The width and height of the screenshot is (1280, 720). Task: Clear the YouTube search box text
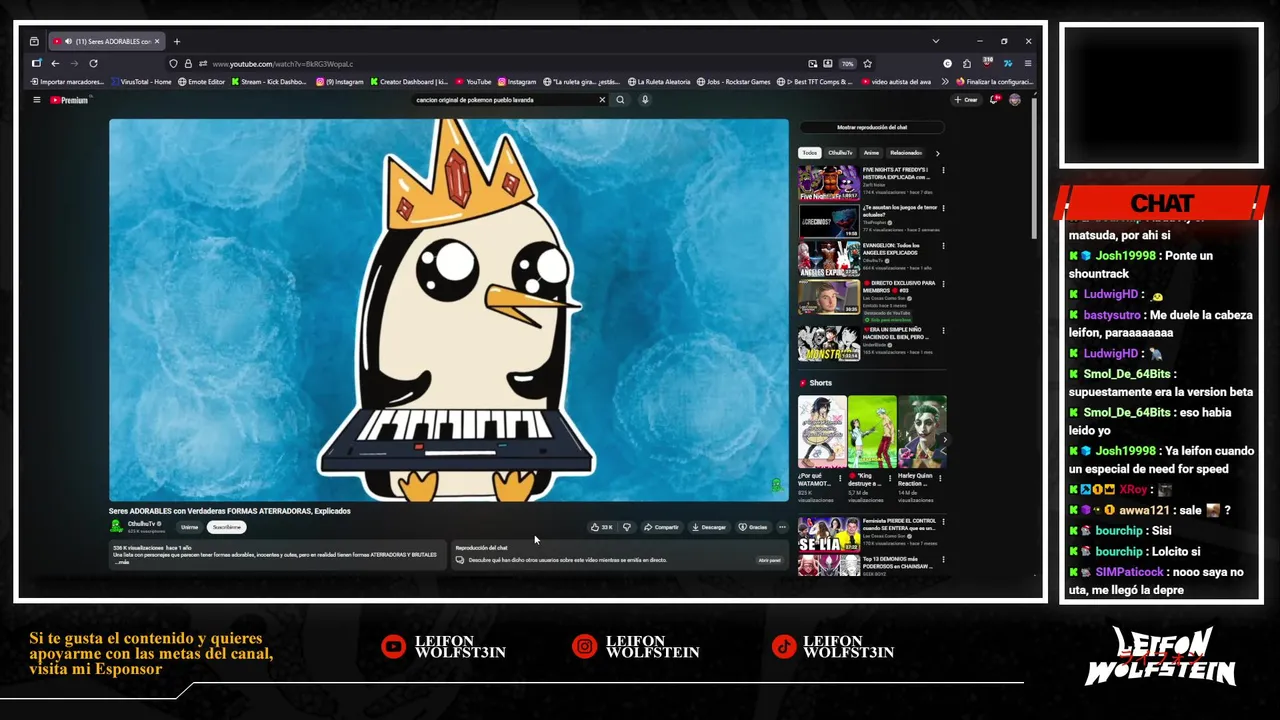pyautogui.click(x=602, y=100)
